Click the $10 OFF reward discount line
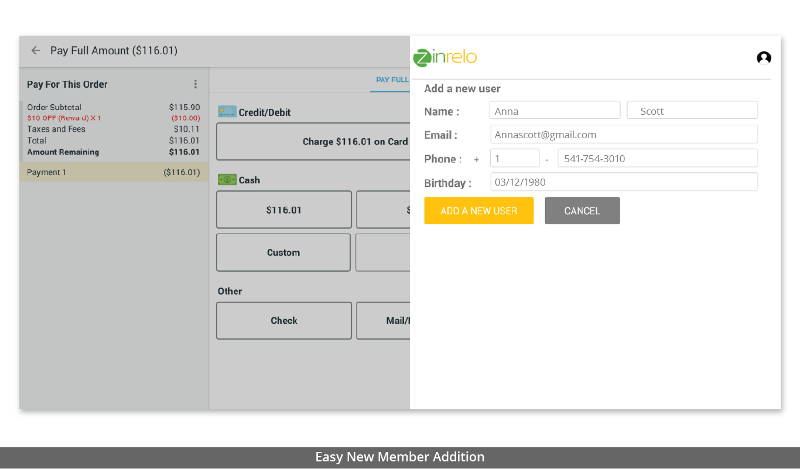This screenshot has height=469, width=800. click(x=114, y=118)
